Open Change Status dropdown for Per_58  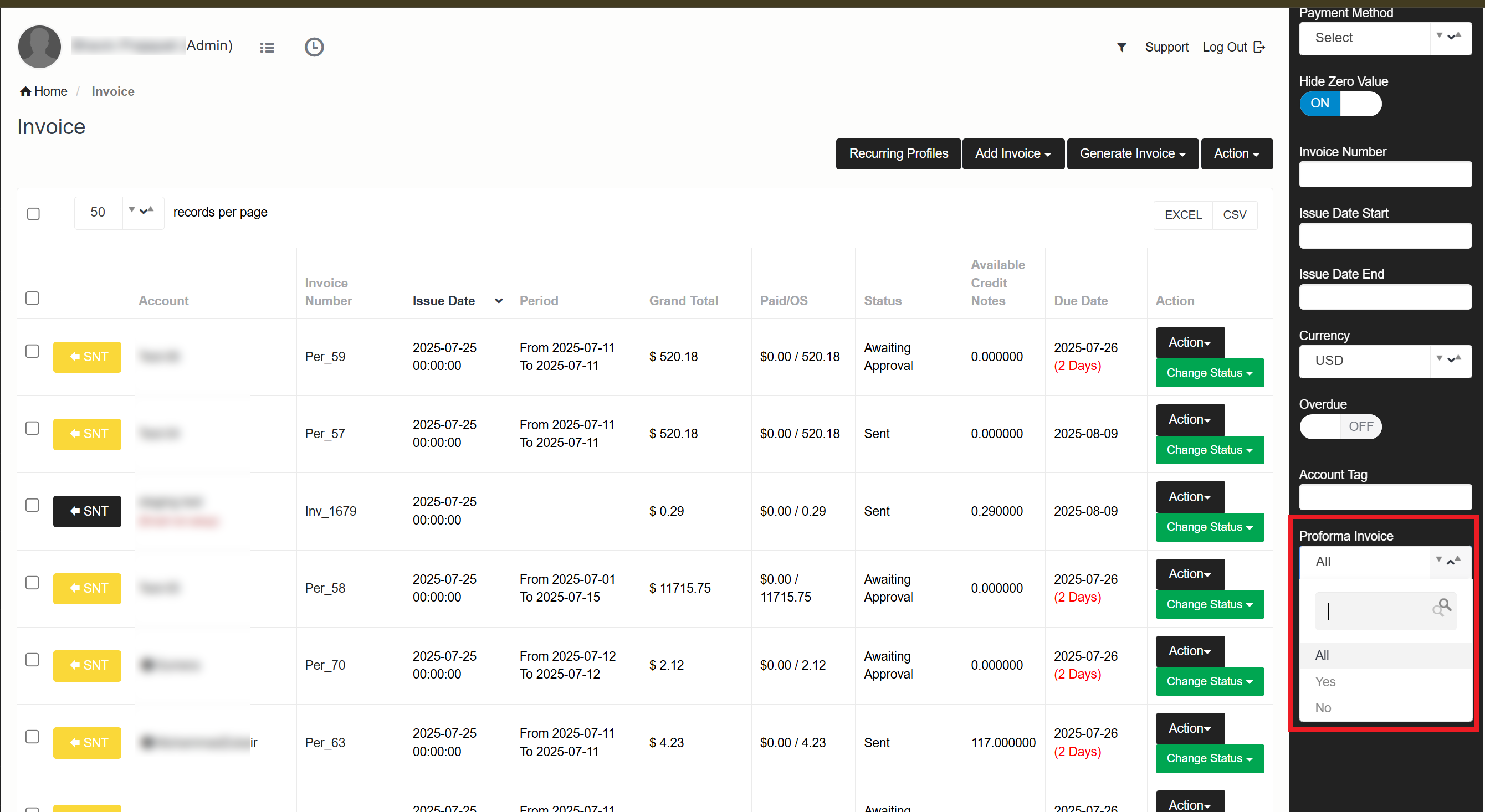click(1209, 604)
